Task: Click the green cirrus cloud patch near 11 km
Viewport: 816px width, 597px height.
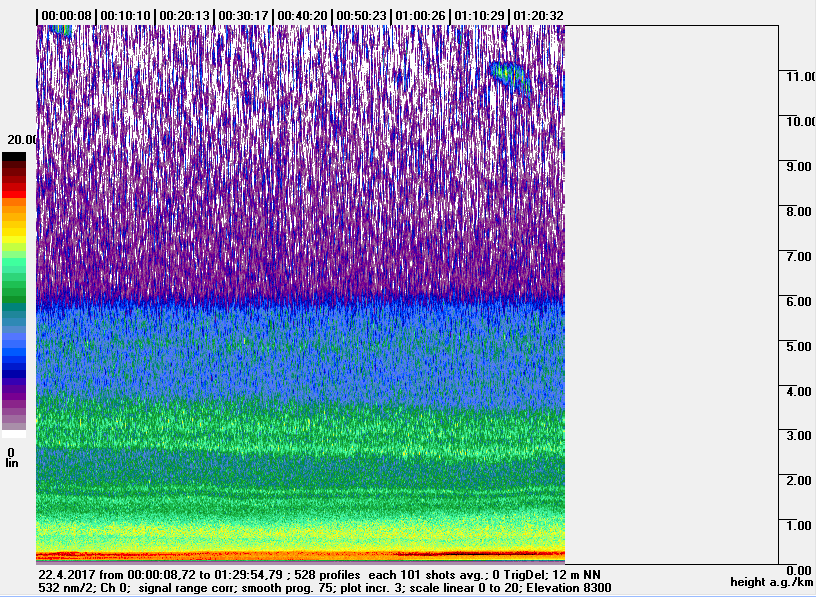Action: [x=509, y=77]
